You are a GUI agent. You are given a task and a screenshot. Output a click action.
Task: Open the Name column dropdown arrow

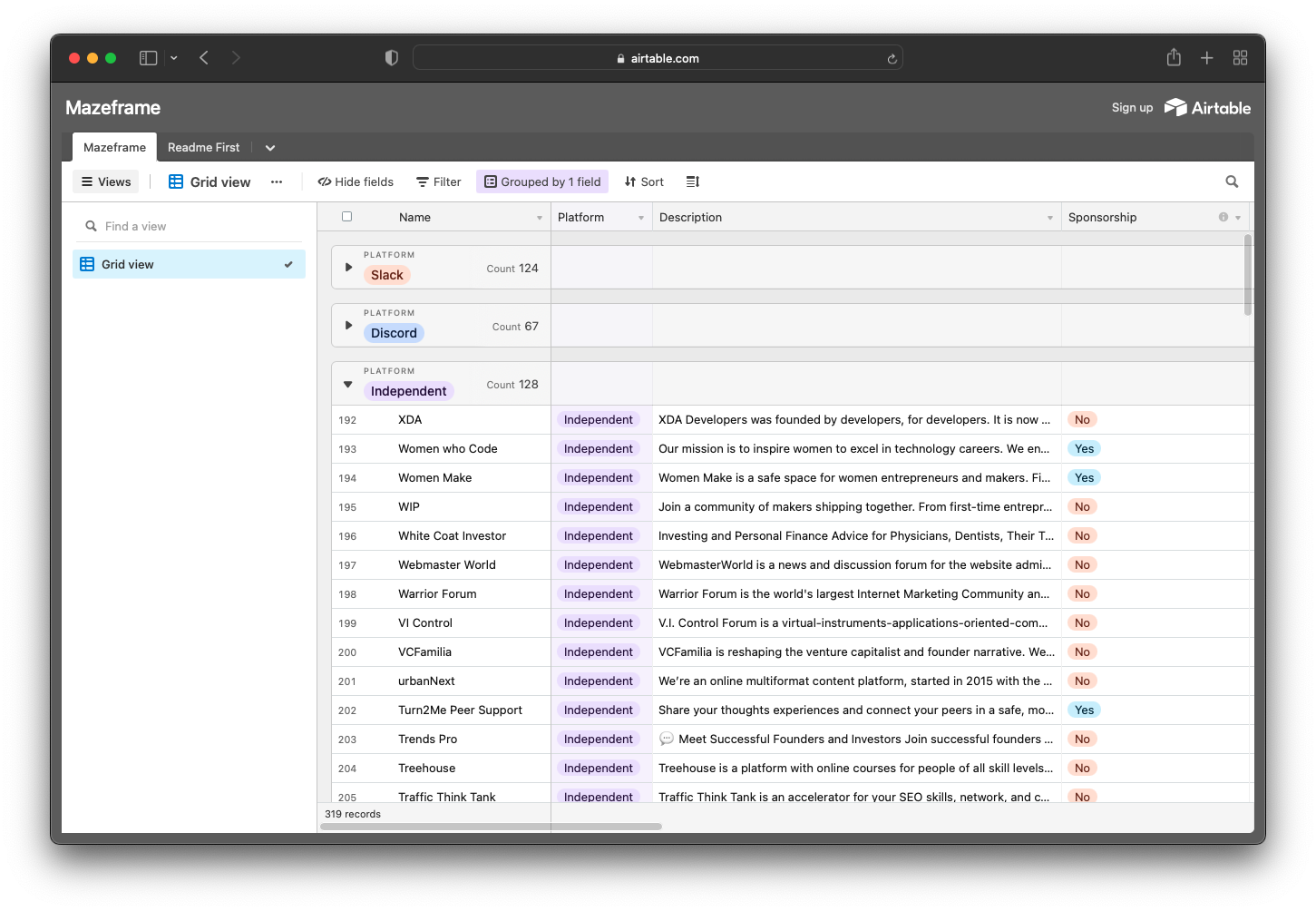[x=540, y=218]
